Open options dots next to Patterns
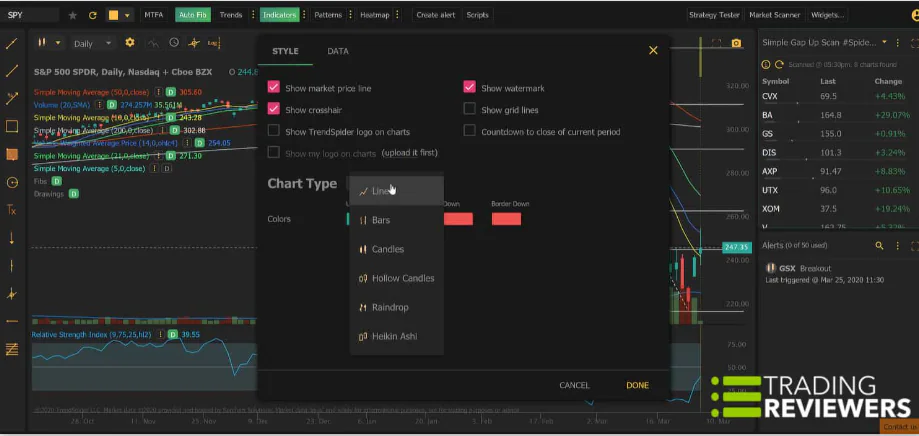919x436 pixels. click(x=350, y=15)
